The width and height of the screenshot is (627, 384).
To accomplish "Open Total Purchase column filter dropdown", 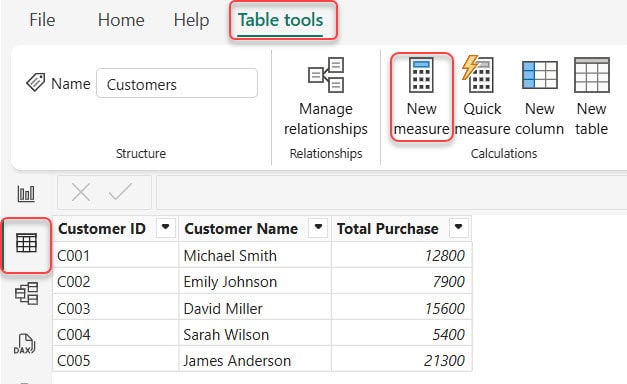I will pyautogui.click(x=459, y=228).
